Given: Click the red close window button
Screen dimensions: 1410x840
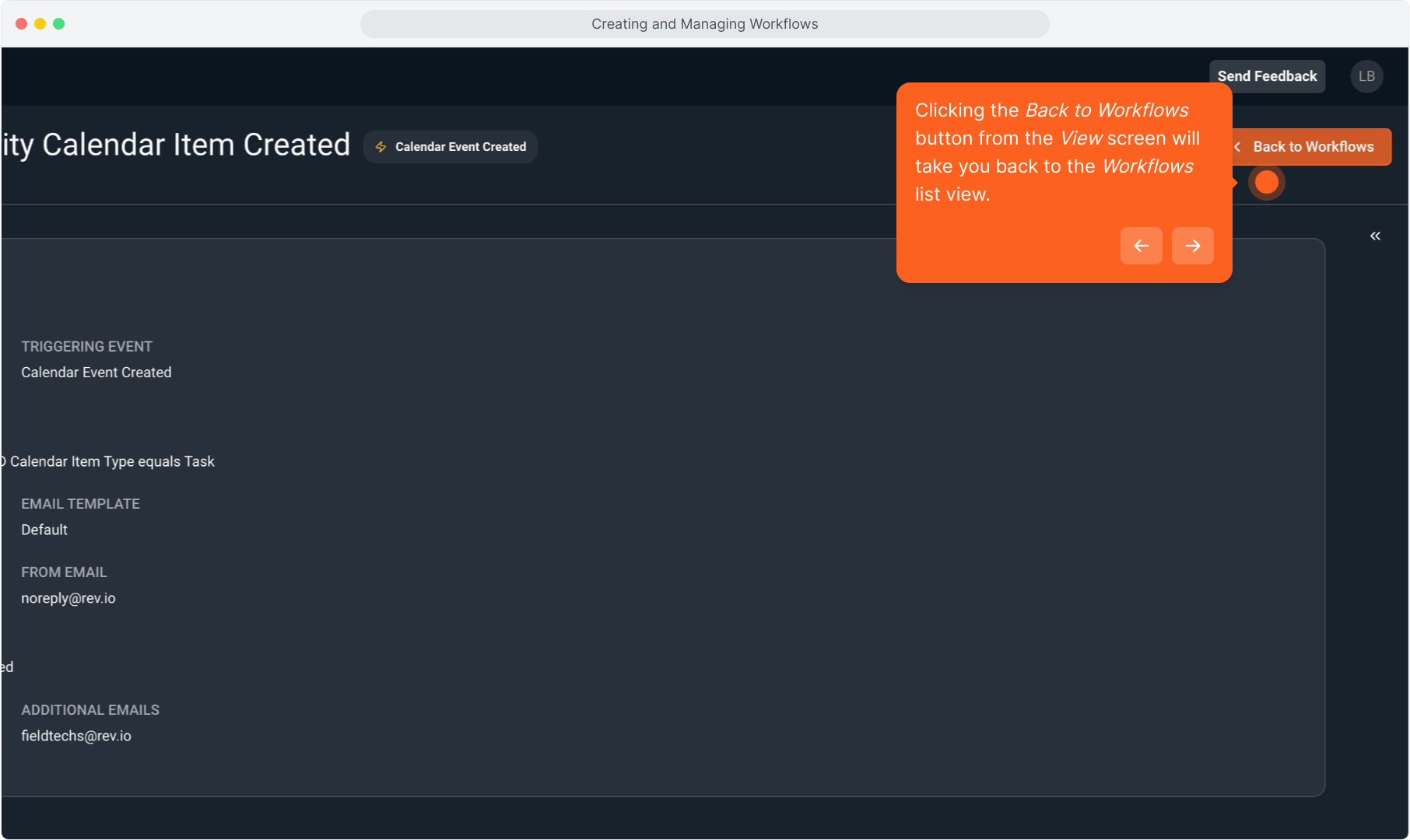Looking at the screenshot, I should pos(21,24).
